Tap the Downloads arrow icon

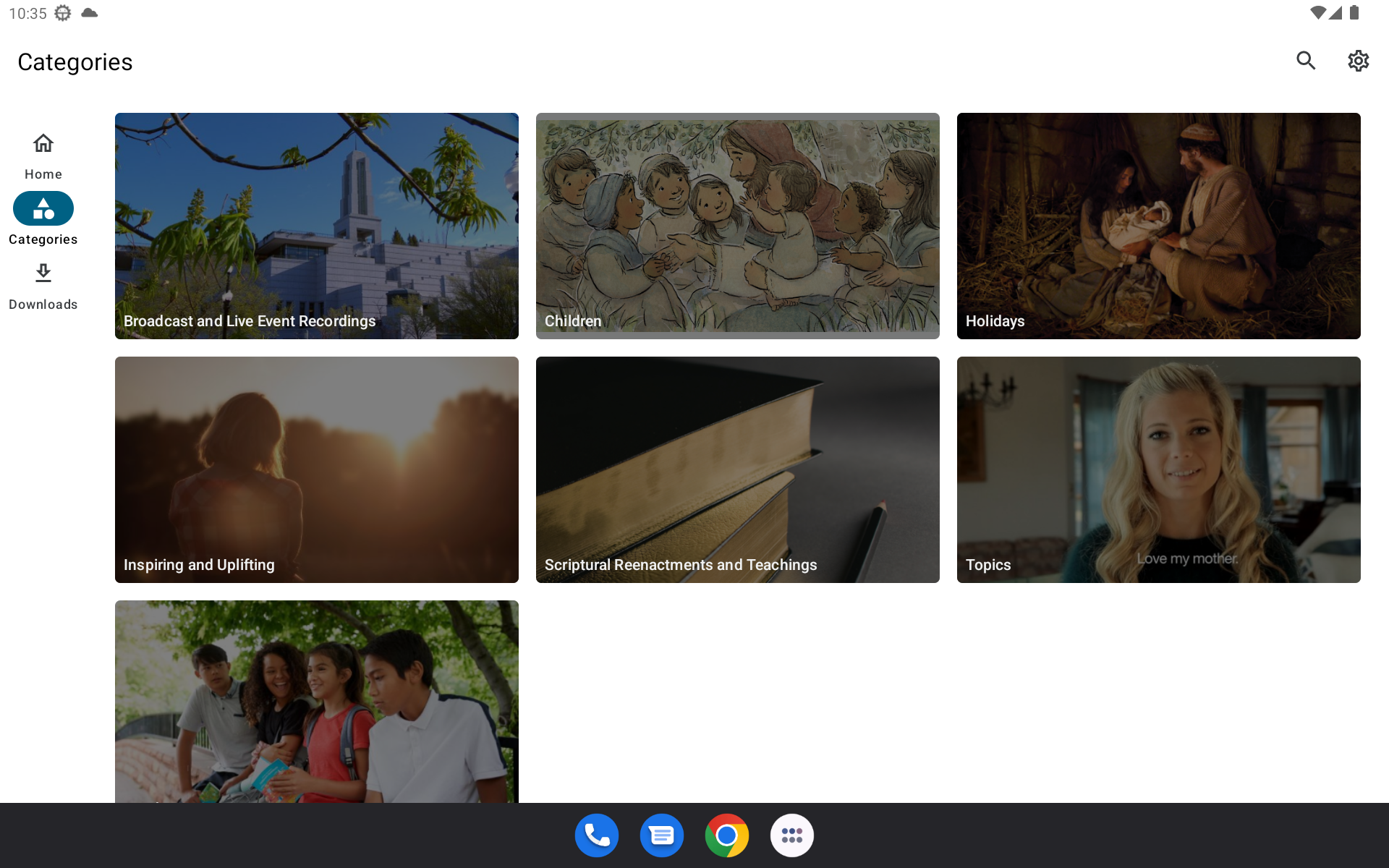[x=43, y=273]
